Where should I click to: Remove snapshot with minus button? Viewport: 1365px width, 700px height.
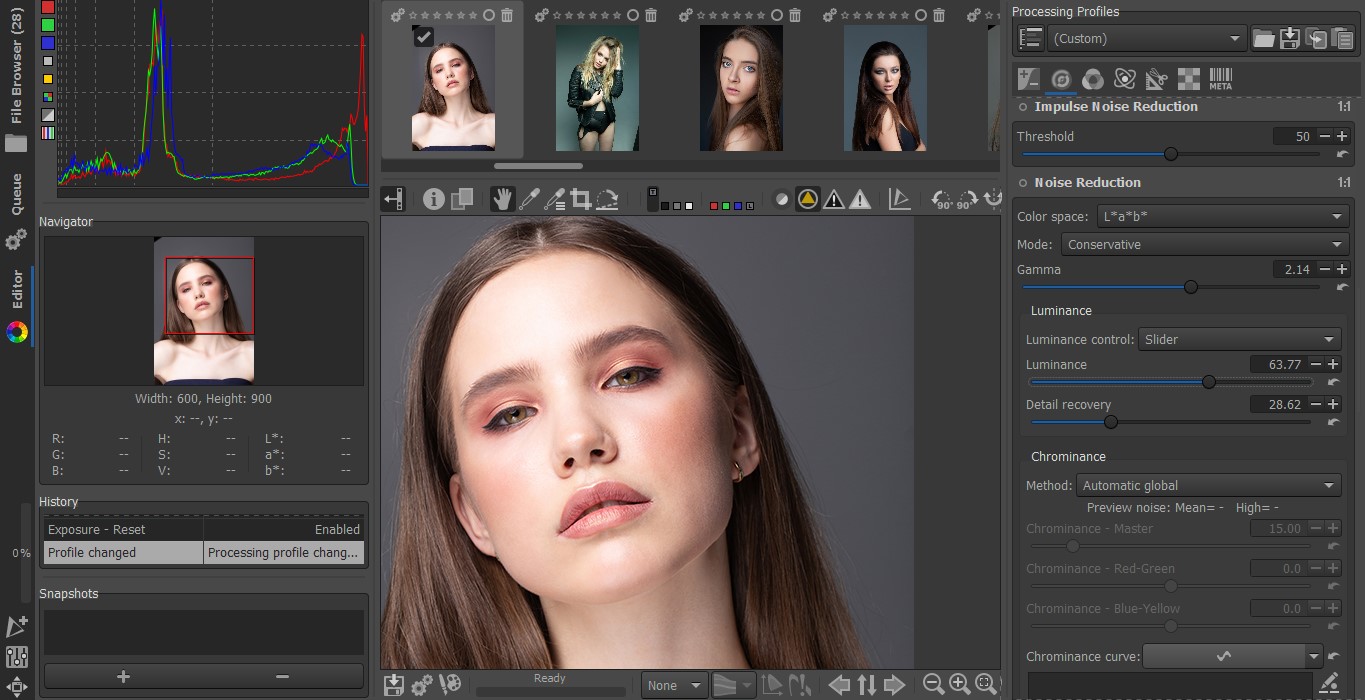(x=283, y=676)
